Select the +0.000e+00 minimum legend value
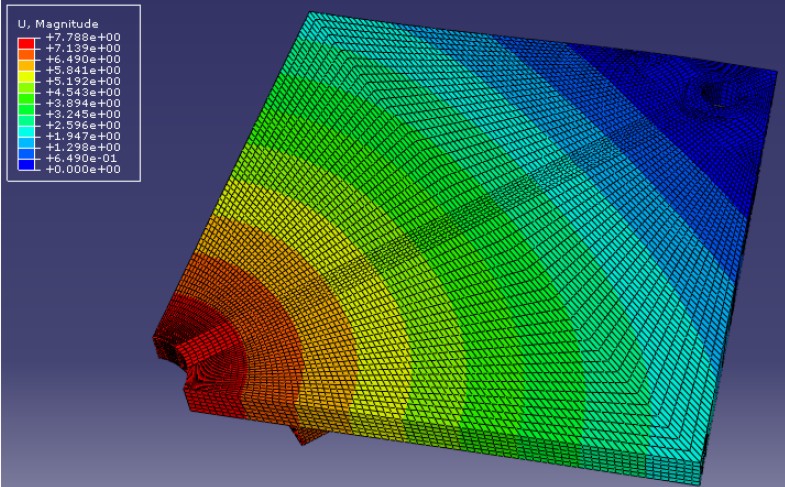Viewport: 785px width, 487px height. [x=83, y=169]
